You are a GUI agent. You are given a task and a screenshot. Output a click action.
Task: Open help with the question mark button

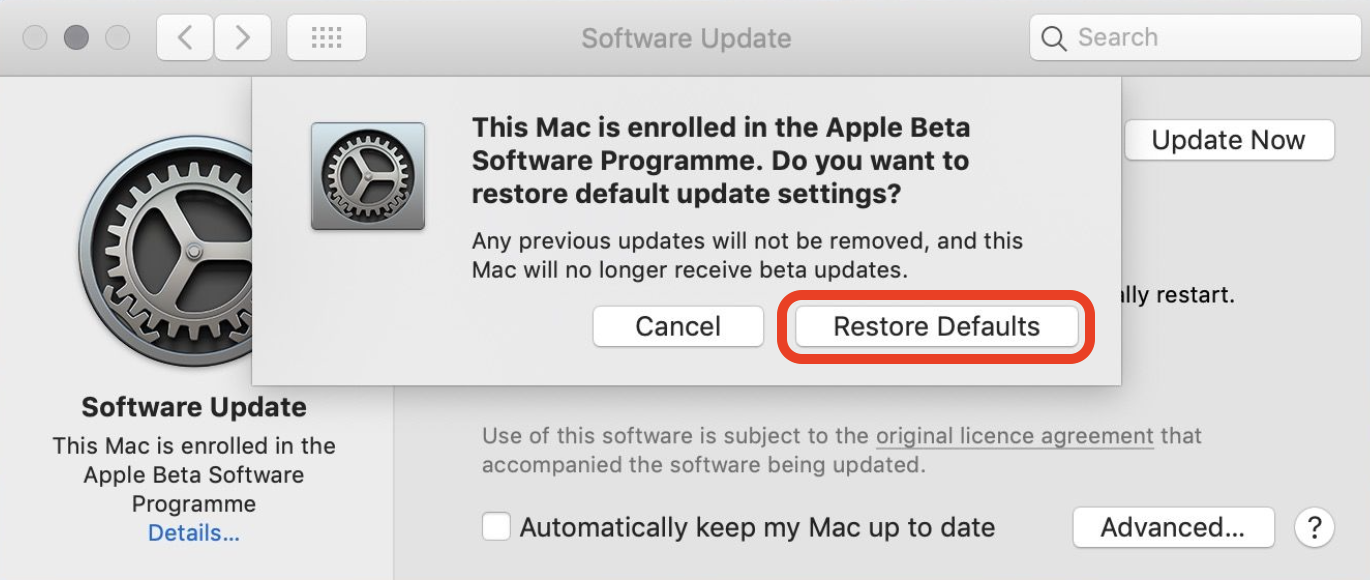coord(1315,527)
